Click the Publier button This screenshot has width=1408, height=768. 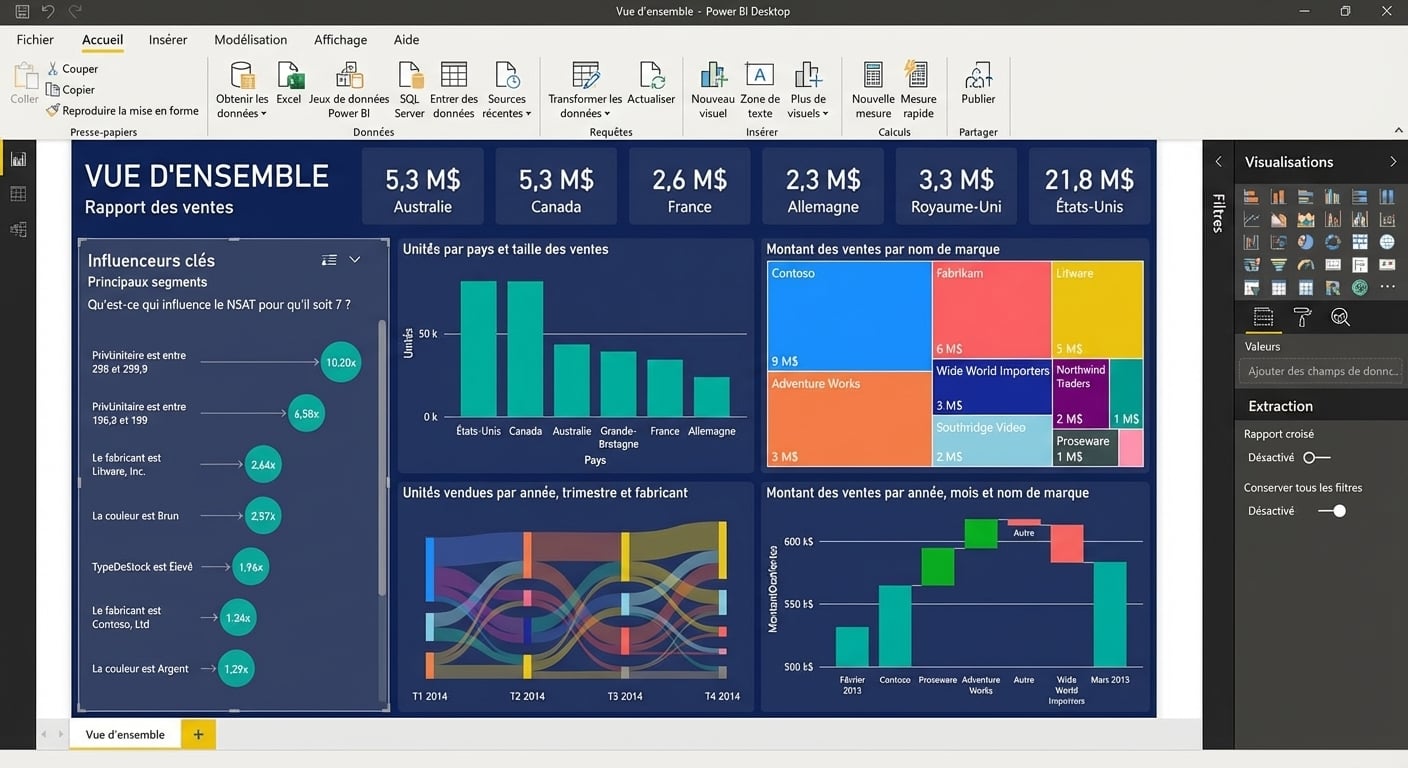tap(978, 83)
